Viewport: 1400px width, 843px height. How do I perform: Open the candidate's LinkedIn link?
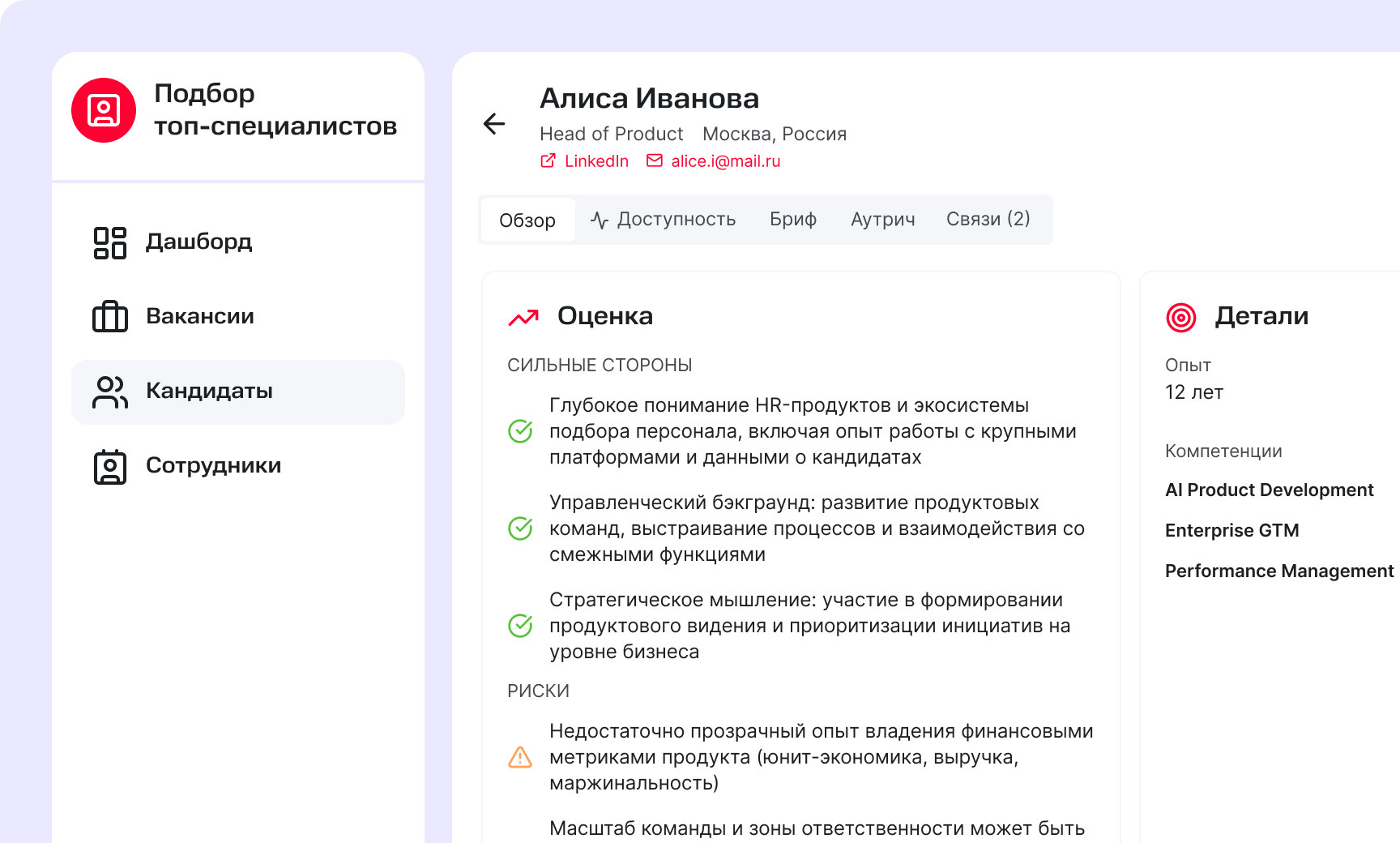point(586,161)
